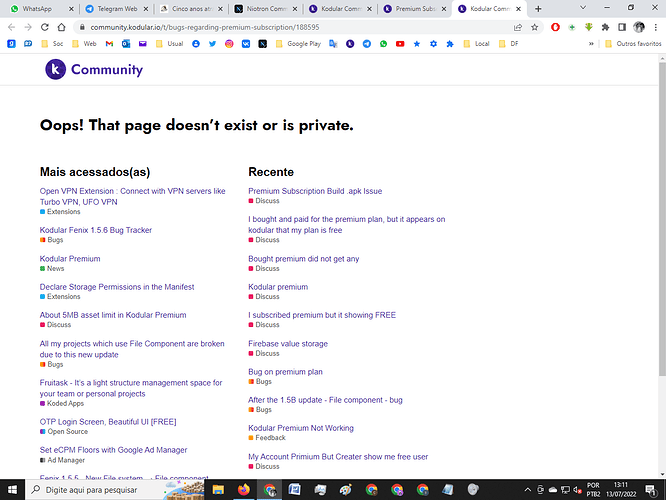Open the Twitter bookmark icon
The width and height of the screenshot is (666, 500).
pyautogui.click(x=212, y=44)
